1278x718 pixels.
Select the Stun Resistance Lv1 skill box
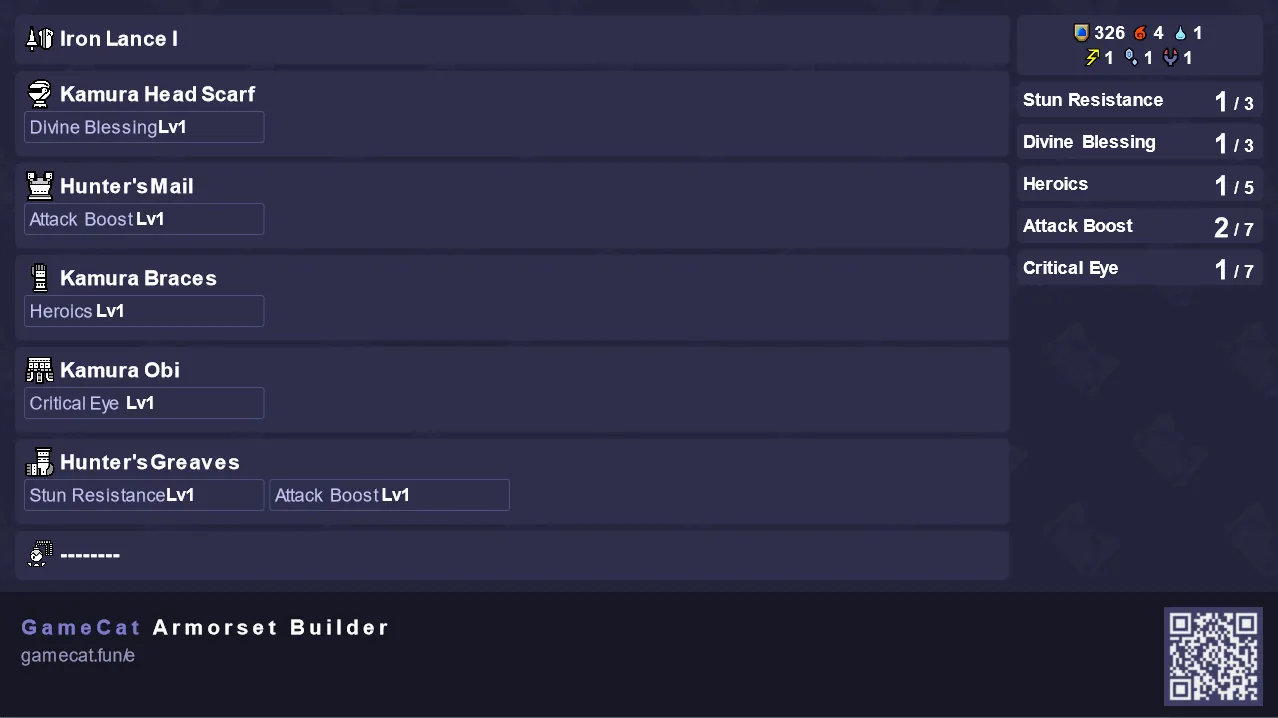144,495
